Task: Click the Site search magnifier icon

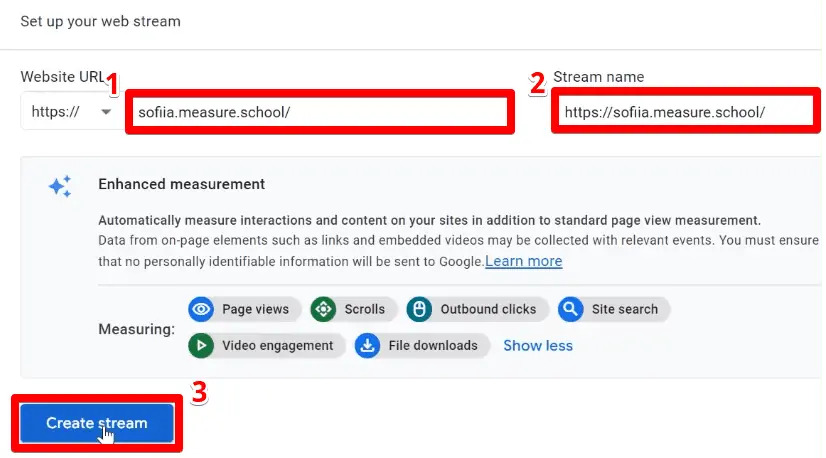Action: click(x=571, y=309)
